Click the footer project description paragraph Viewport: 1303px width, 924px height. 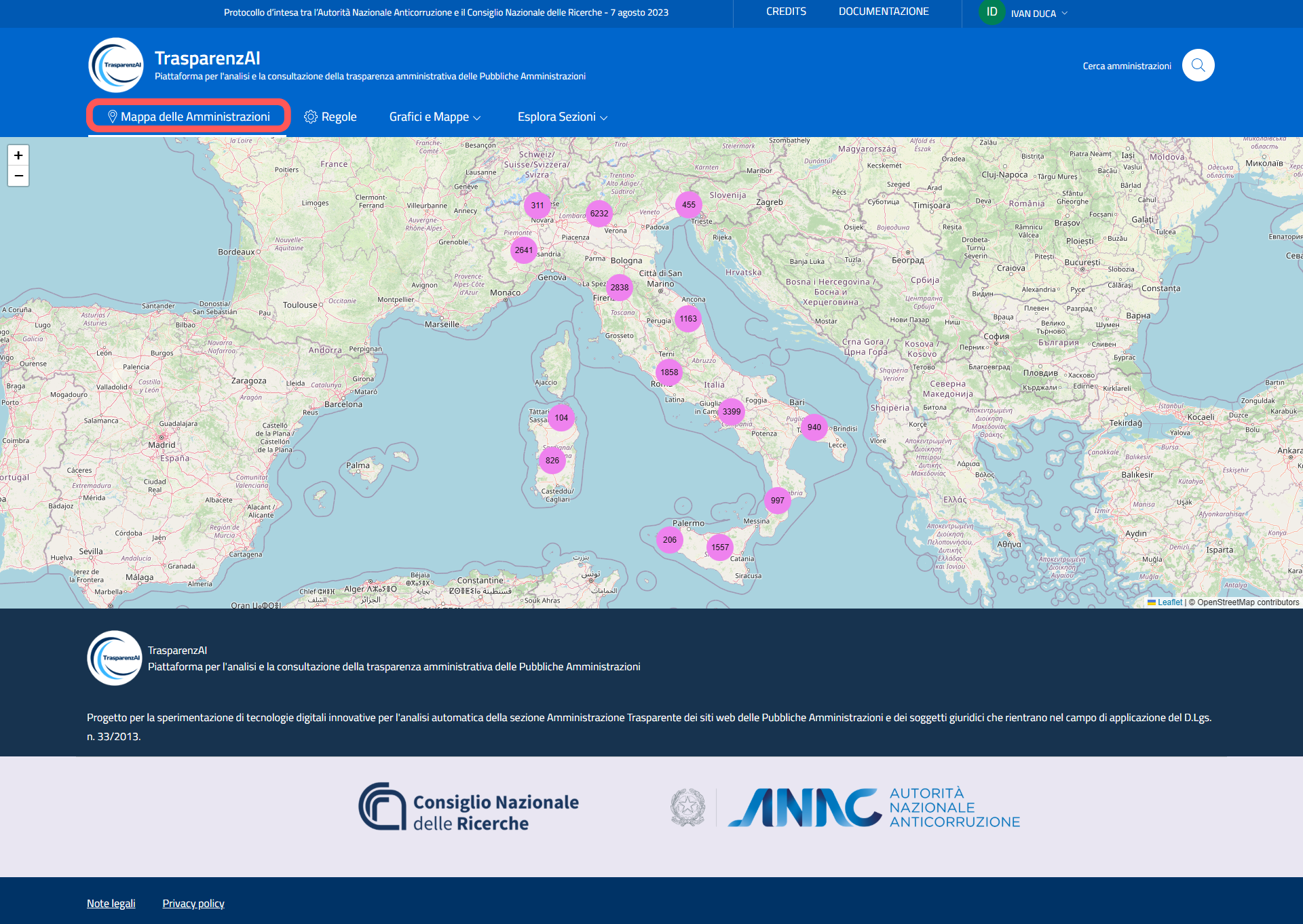pos(649,727)
